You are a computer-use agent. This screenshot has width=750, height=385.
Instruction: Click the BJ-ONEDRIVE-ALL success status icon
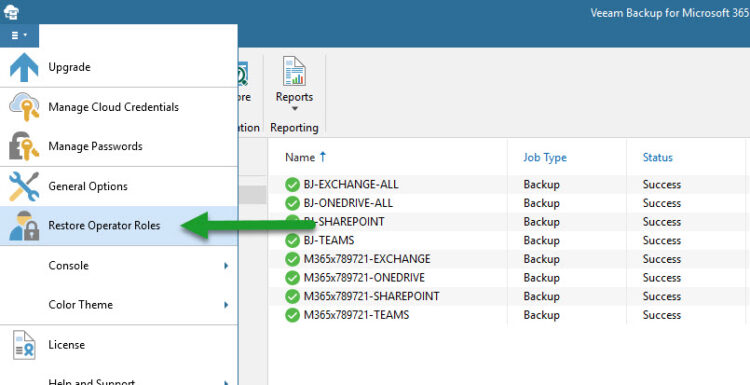pos(292,203)
